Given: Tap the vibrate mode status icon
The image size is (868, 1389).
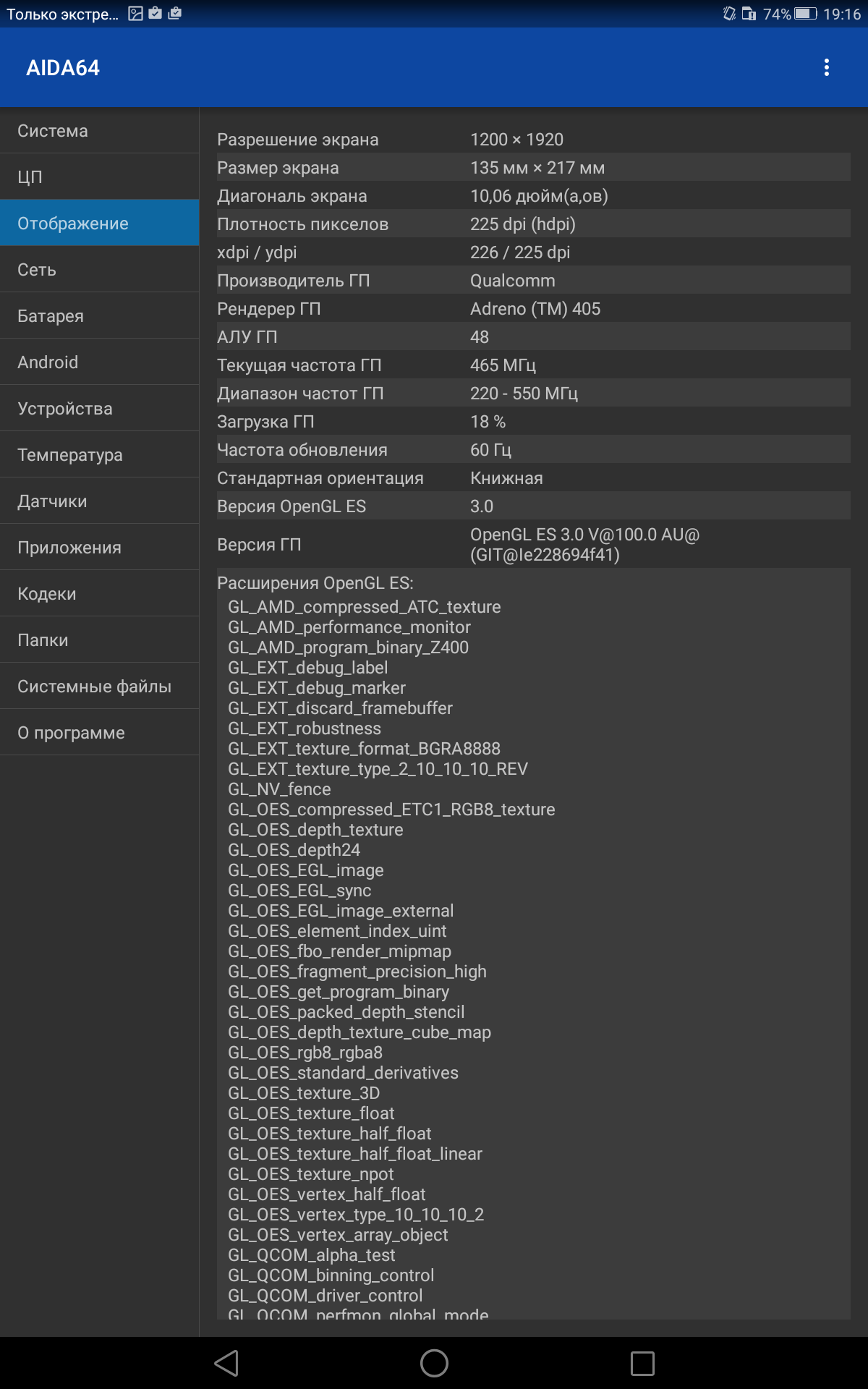Looking at the screenshot, I should point(729,14).
